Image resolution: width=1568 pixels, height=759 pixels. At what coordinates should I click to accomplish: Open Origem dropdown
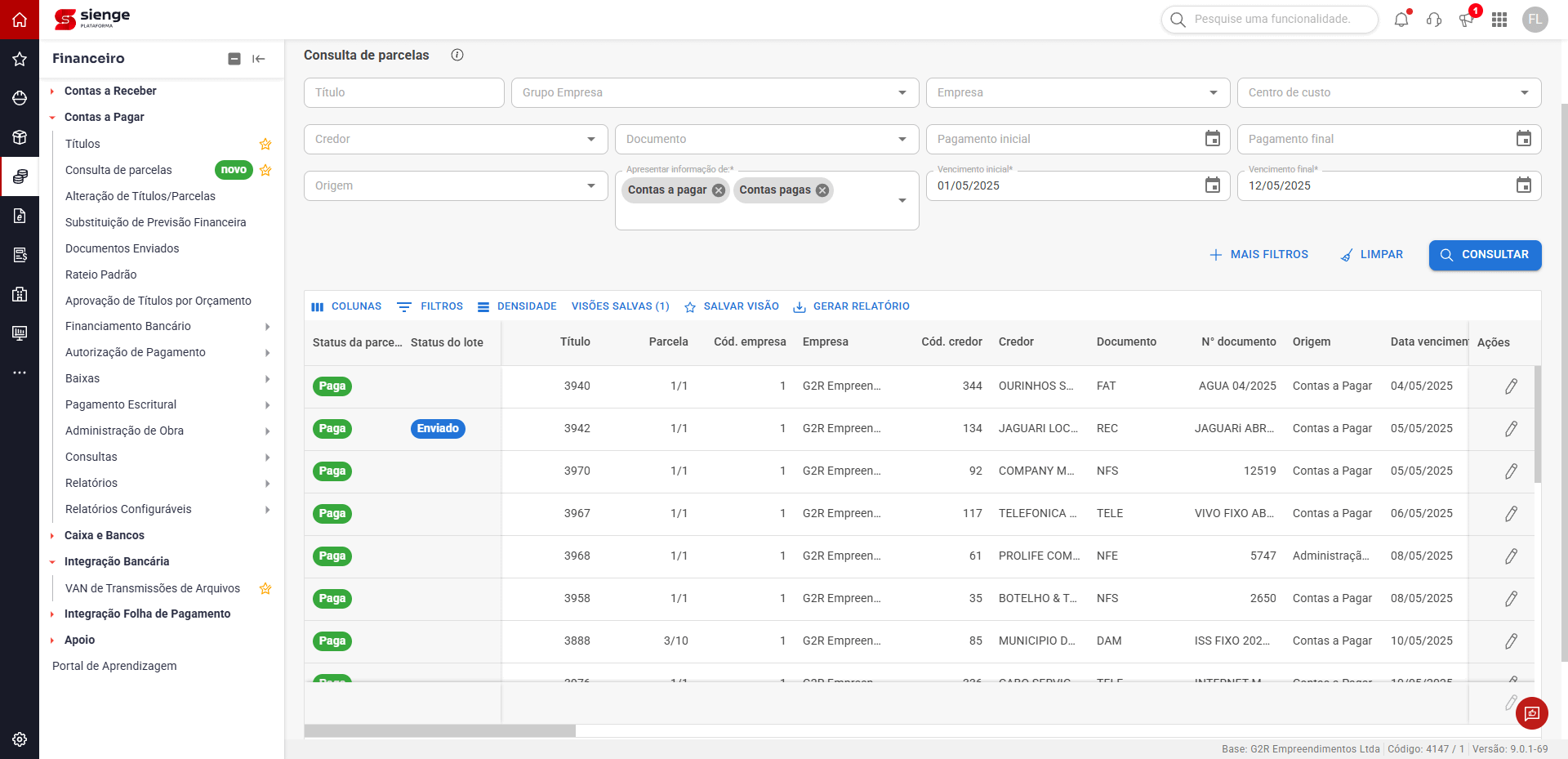pyautogui.click(x=456, y=185)
